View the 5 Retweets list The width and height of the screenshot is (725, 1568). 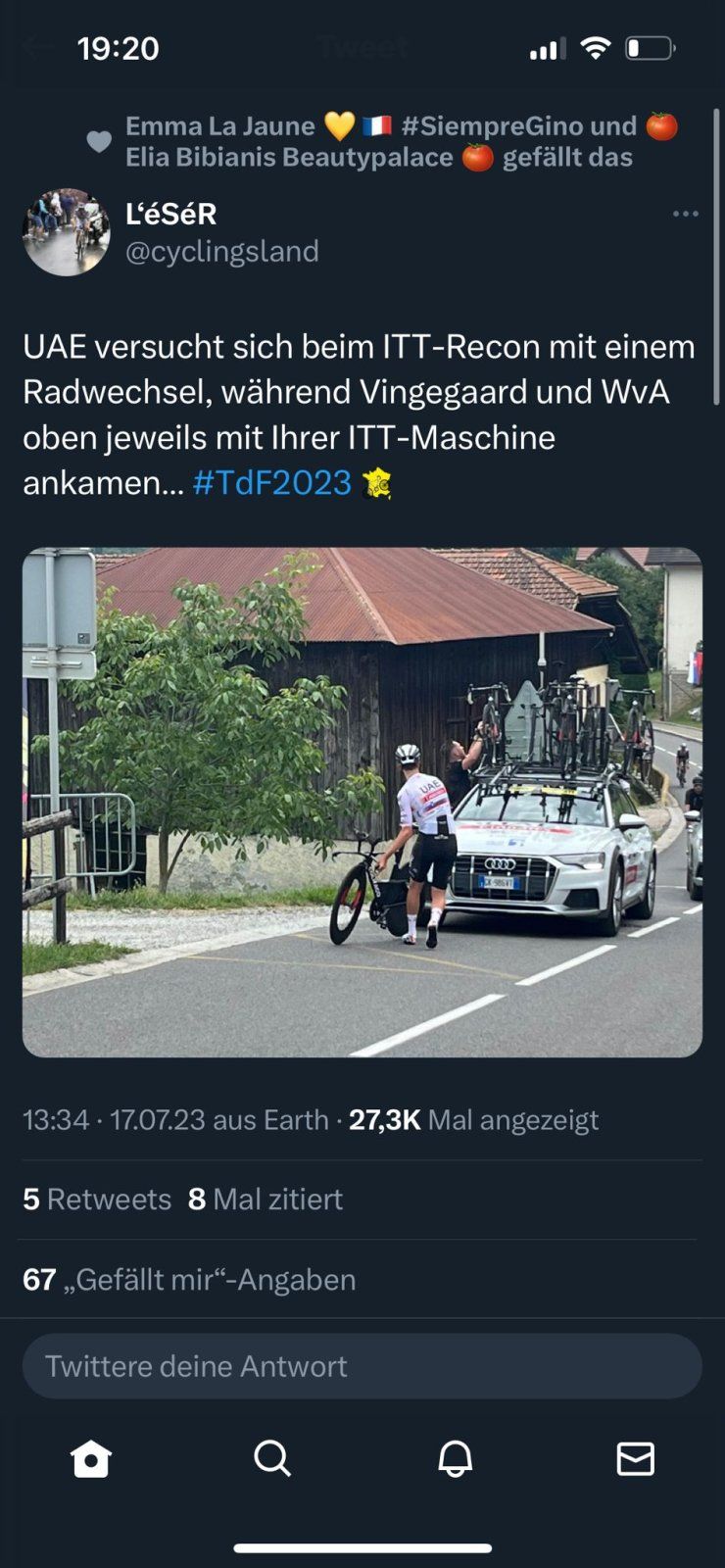tap(97, 1200)
